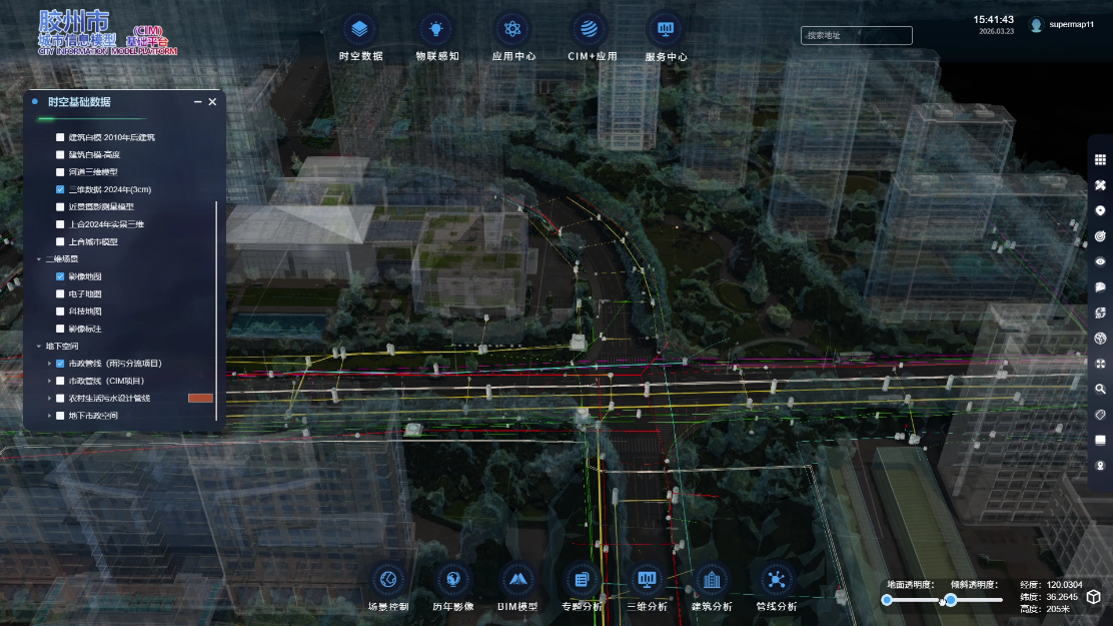Enable the 电子地图 layer checkbox
1113x626 pixels.
60,294
